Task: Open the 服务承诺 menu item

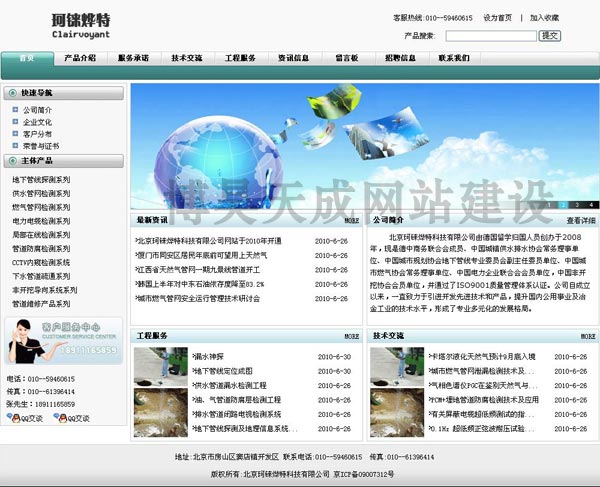Action: click(133, 58)
